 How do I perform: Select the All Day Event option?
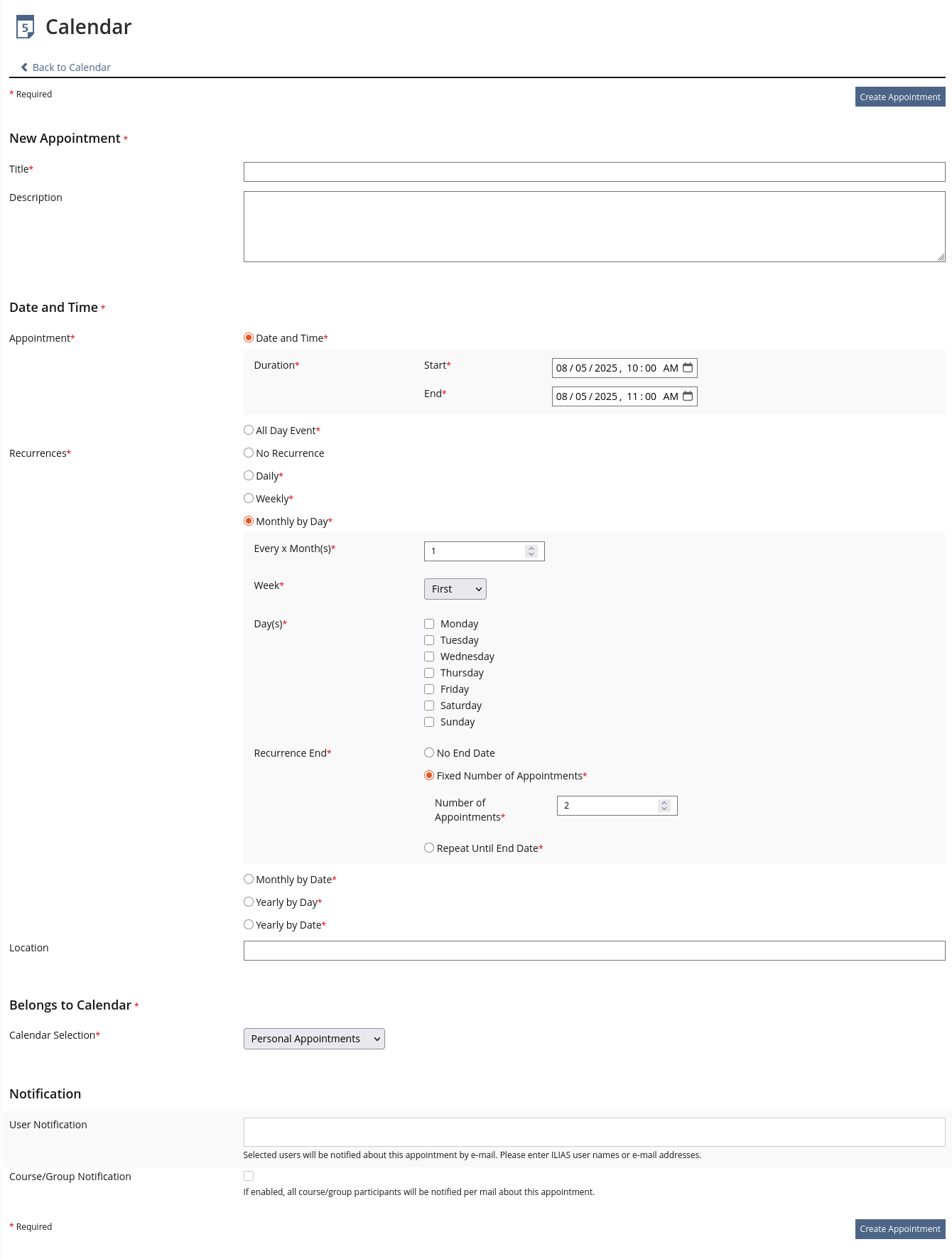(x=249, y=431)
